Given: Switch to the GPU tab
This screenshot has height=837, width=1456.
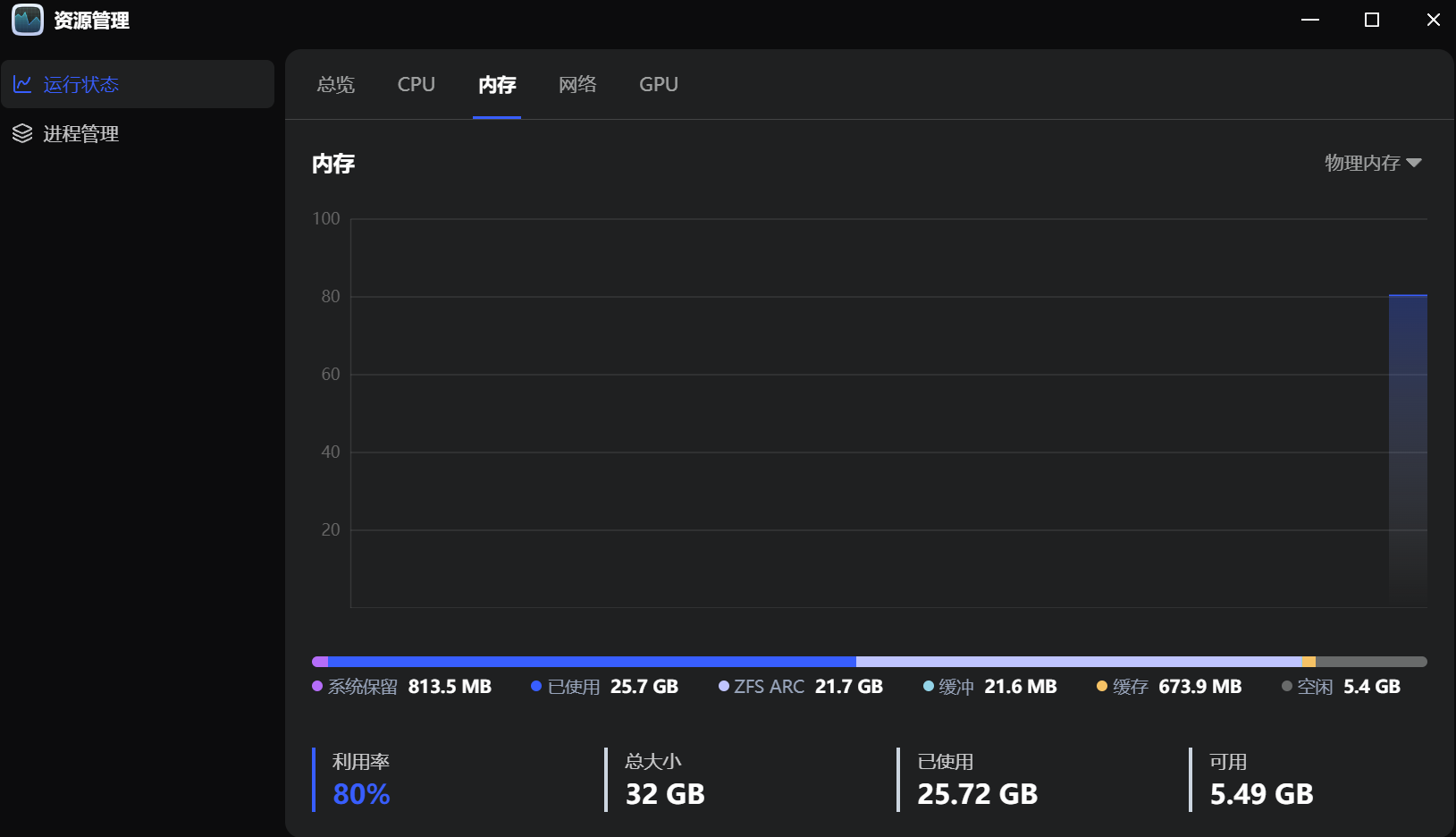Looking at the screenshot, I should (x=659, y=84).
